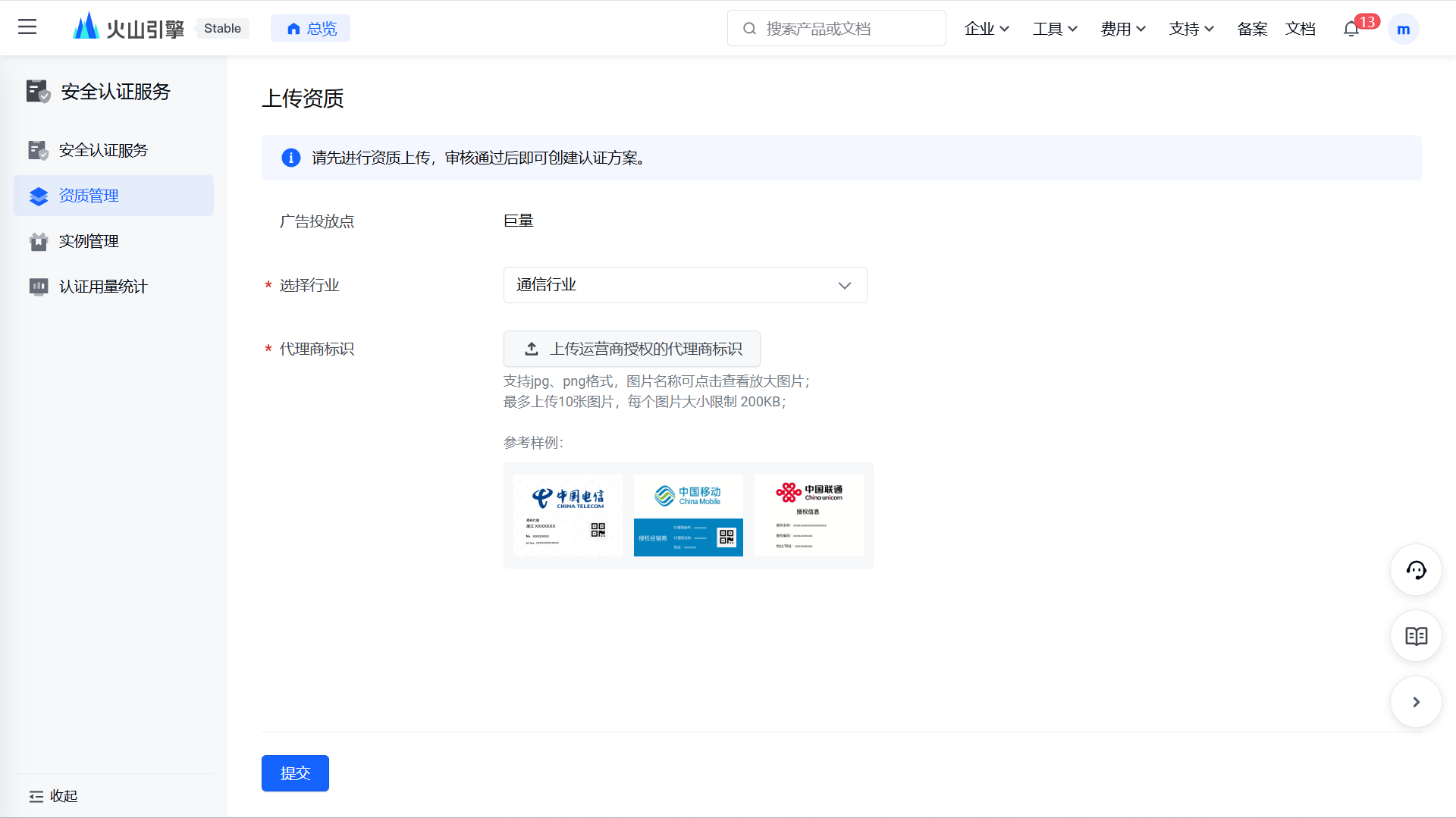View the China Unicom sample image
The height and width of the screenshot is (818, 1456).
pos(809,516)
